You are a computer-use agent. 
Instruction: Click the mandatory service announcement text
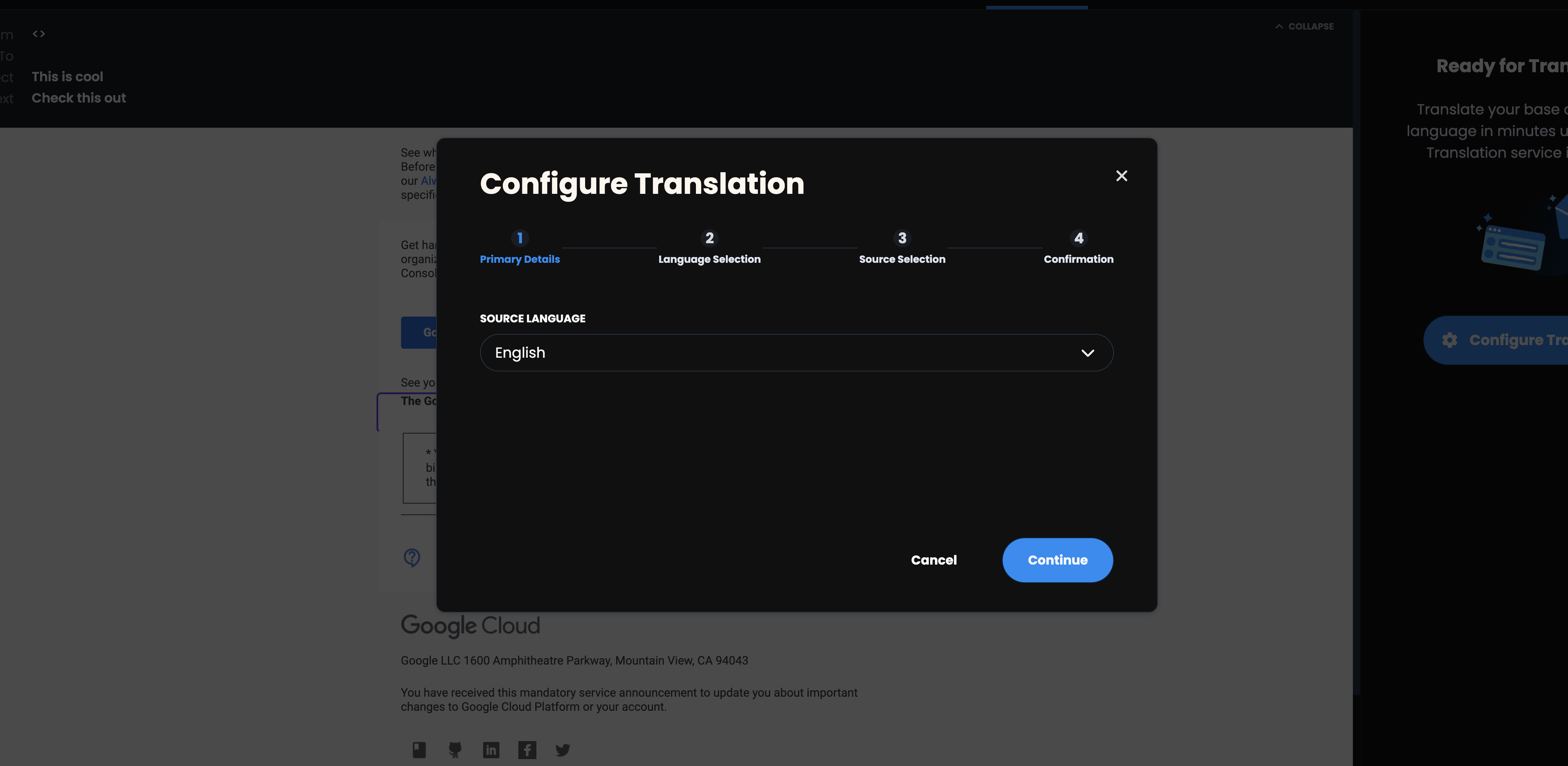click(629, 700)
